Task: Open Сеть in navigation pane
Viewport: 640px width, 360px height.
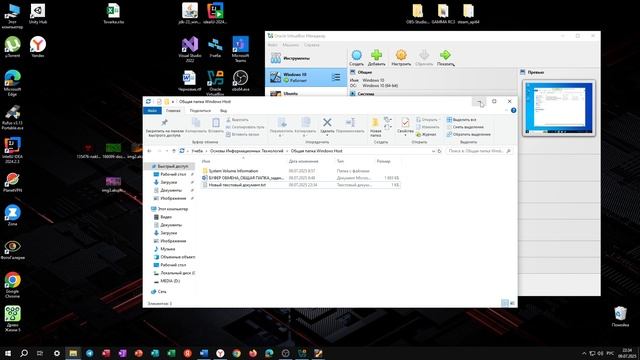Action: [x=162, y=291]
